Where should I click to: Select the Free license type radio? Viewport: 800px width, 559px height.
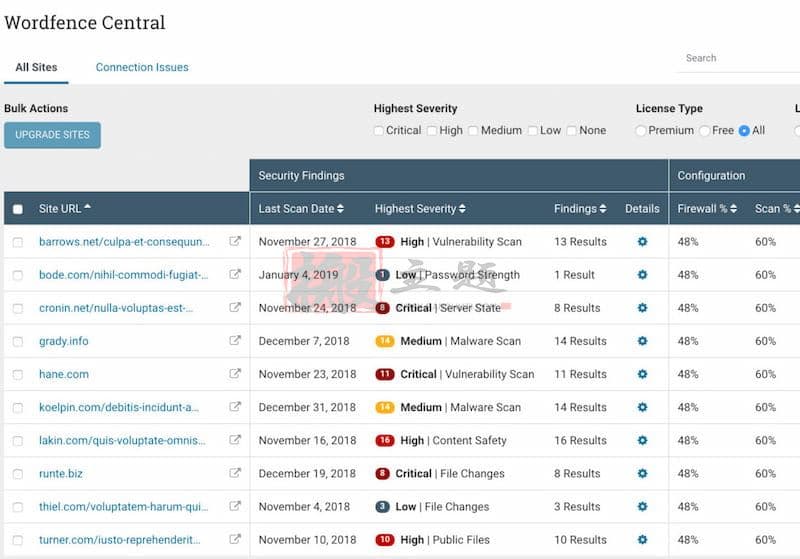tap(705, 131)
